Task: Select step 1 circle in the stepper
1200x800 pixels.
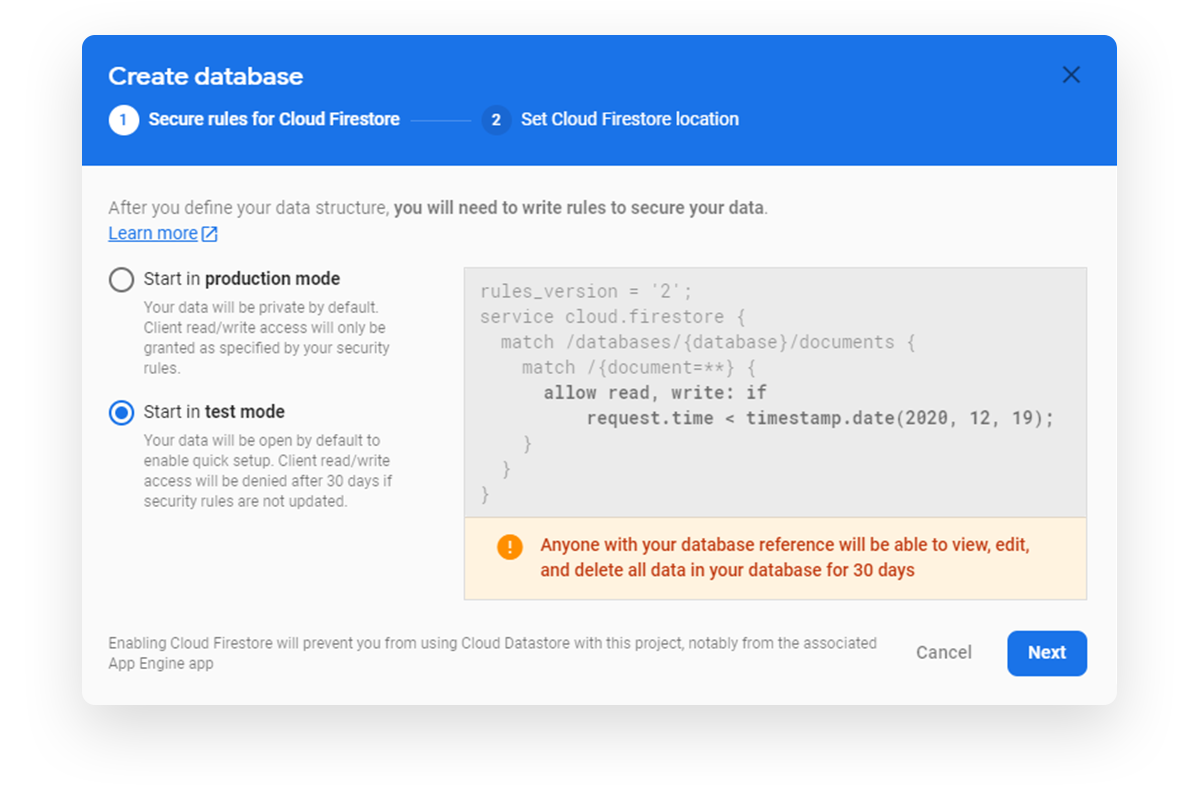Action: [x=124, y=120]
